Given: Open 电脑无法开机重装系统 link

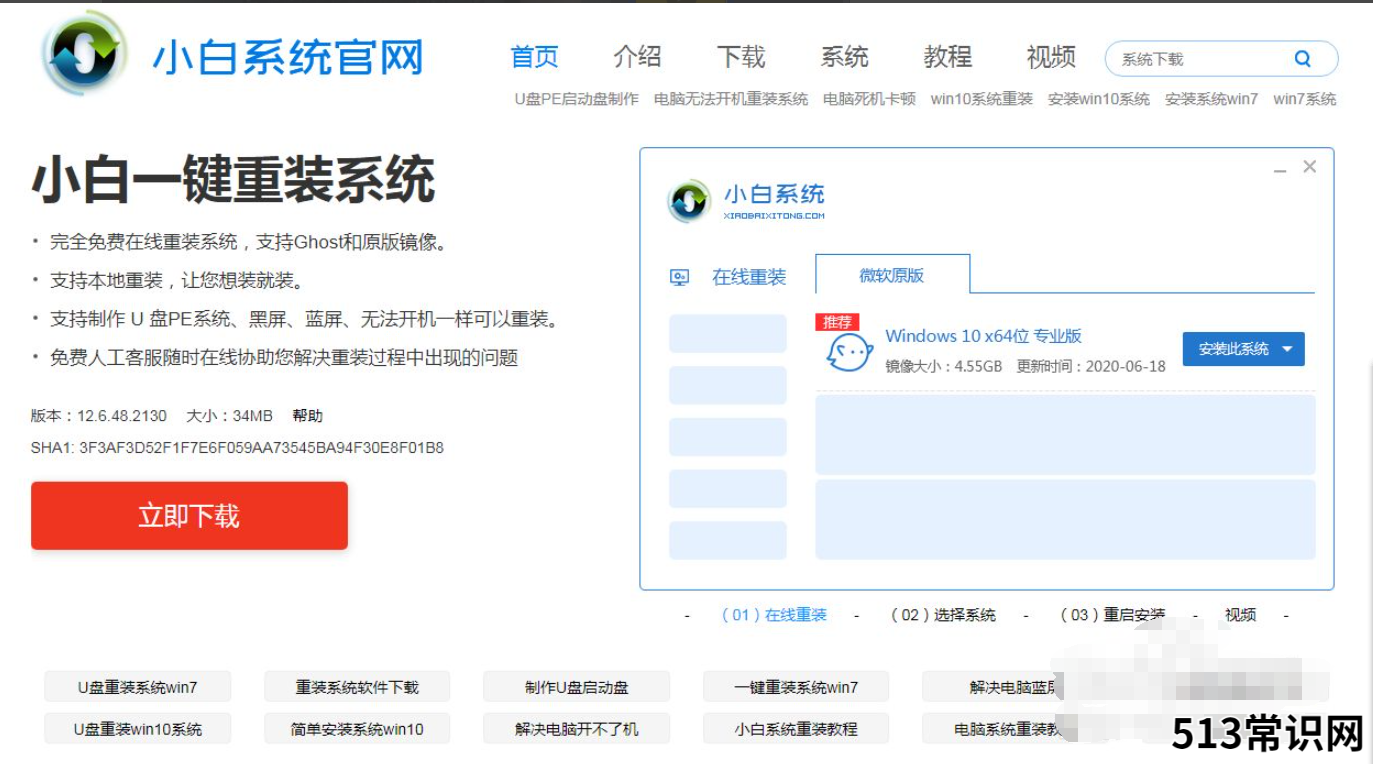Looking at the screenshot, I should [x=731, y=99].
